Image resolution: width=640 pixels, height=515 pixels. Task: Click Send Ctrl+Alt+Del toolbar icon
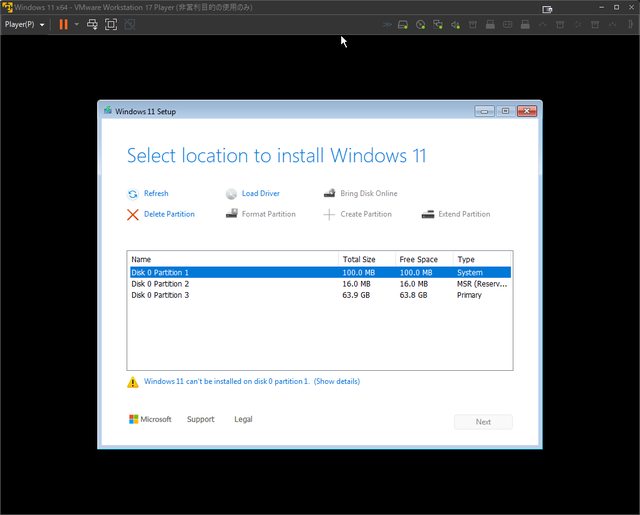pyautogui.click(x=92, y=24)
